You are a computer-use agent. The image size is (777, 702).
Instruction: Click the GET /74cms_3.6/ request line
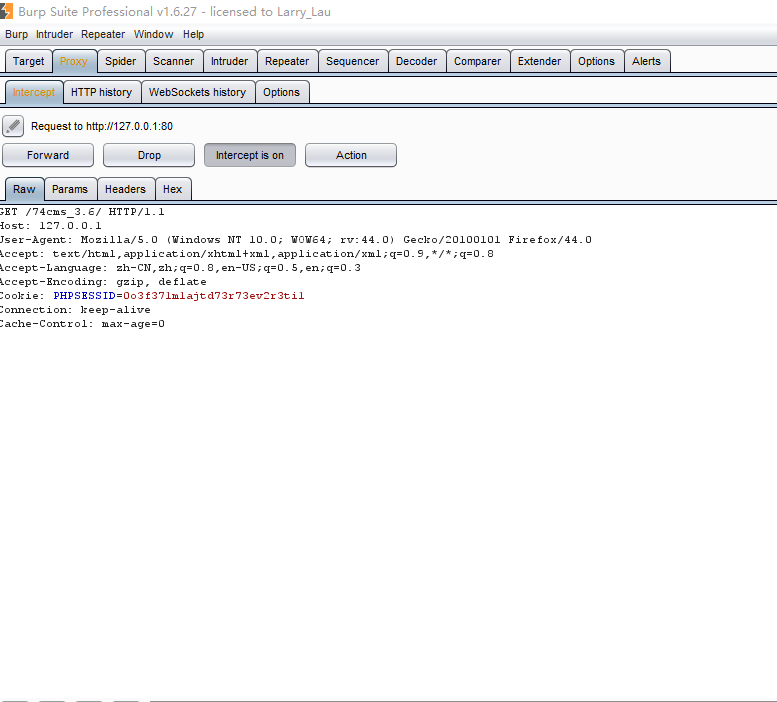pos(82,212)
